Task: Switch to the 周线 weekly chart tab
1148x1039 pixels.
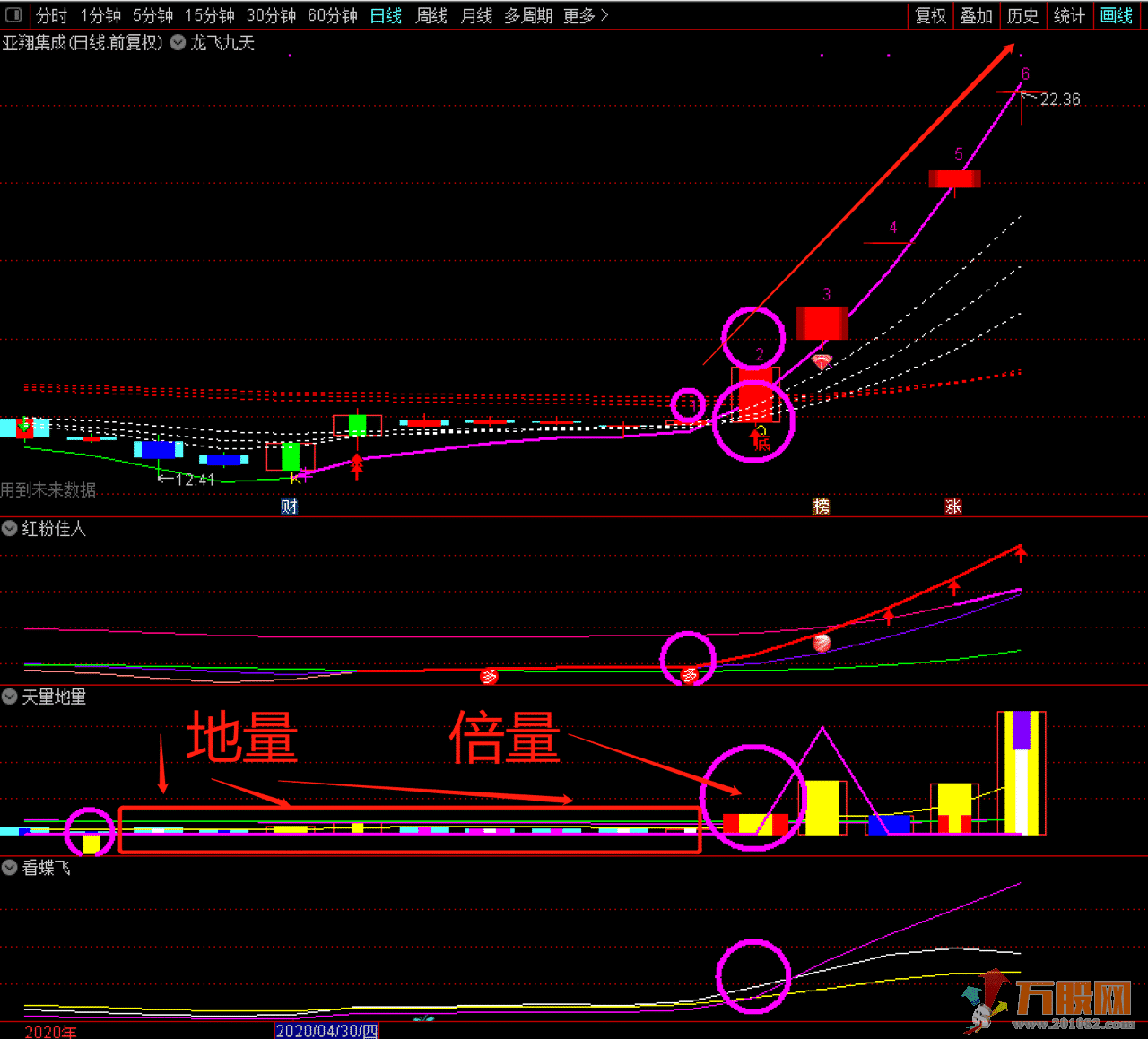Action: 431,15
